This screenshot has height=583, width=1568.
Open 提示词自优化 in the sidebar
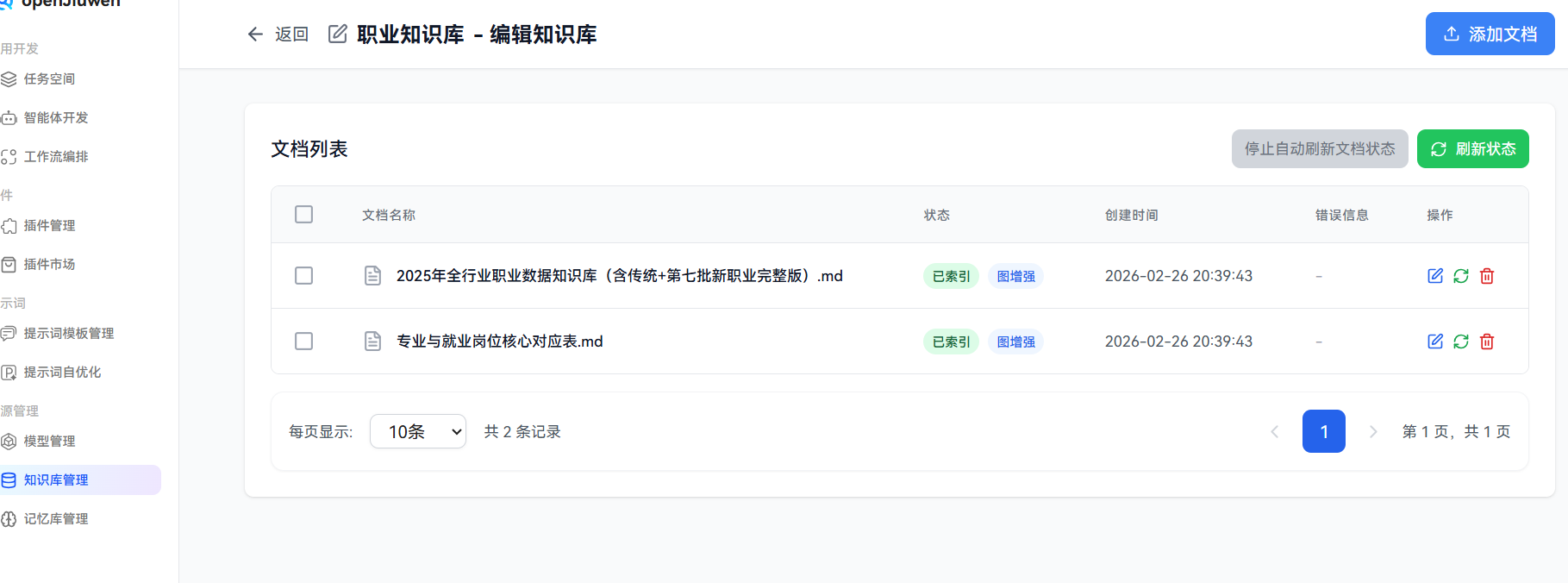62,373
